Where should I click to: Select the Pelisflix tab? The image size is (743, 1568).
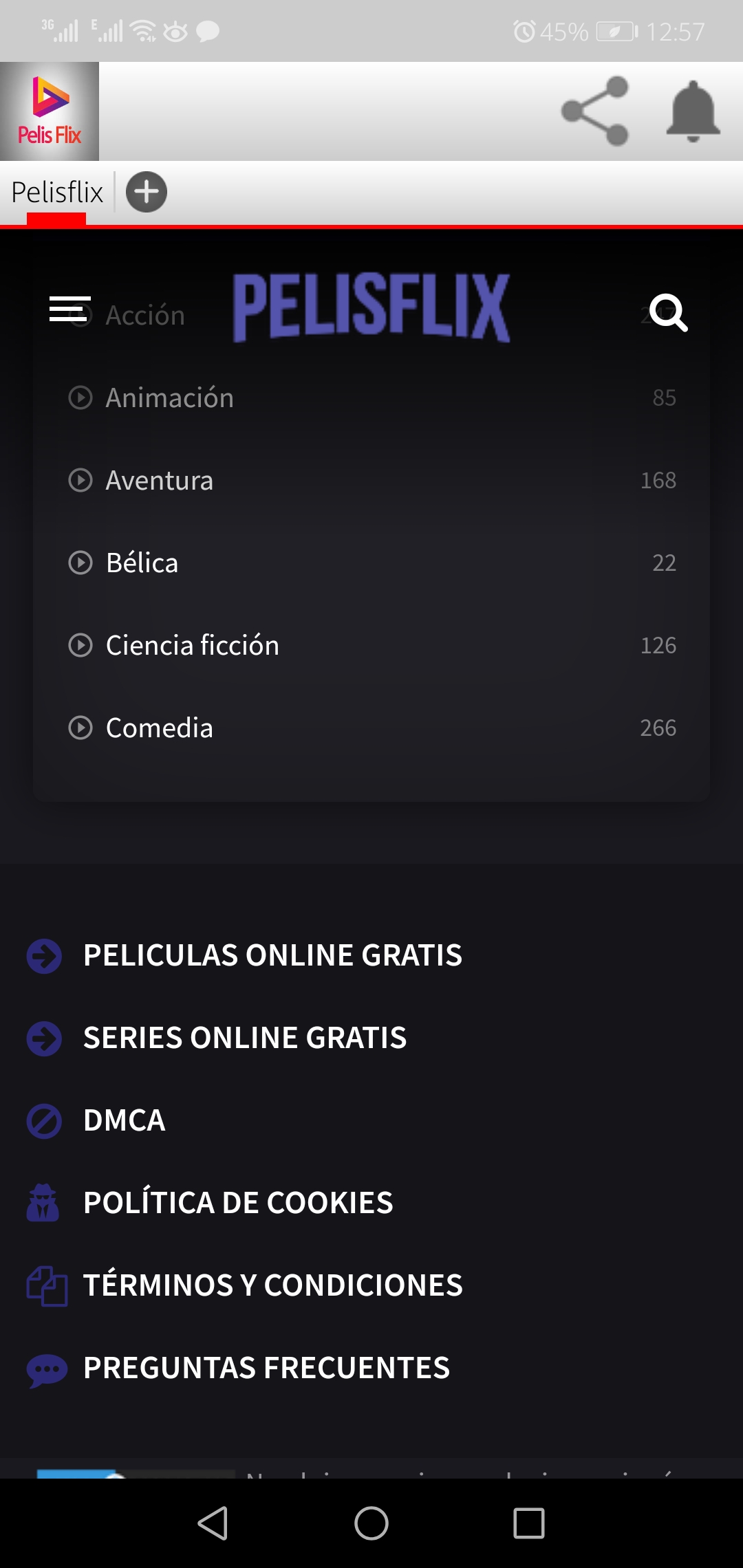[57, 193]
